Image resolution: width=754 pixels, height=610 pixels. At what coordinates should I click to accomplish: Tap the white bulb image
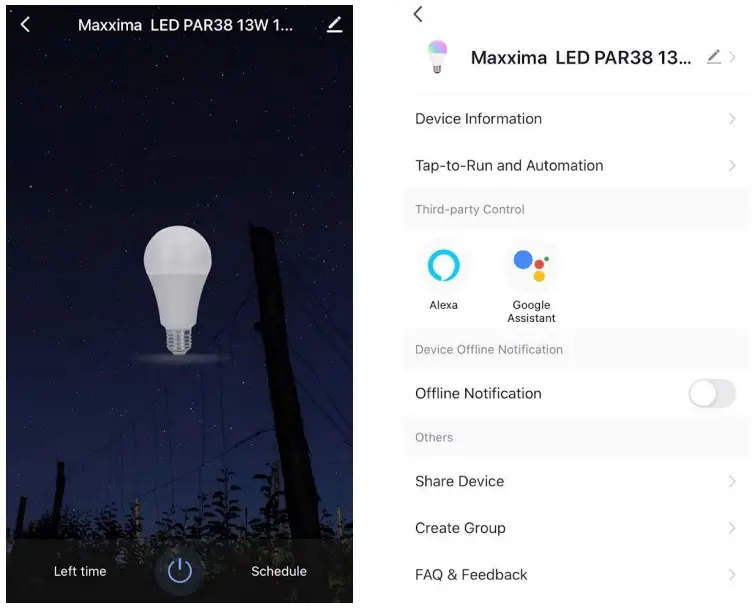[x=178, y=290]
